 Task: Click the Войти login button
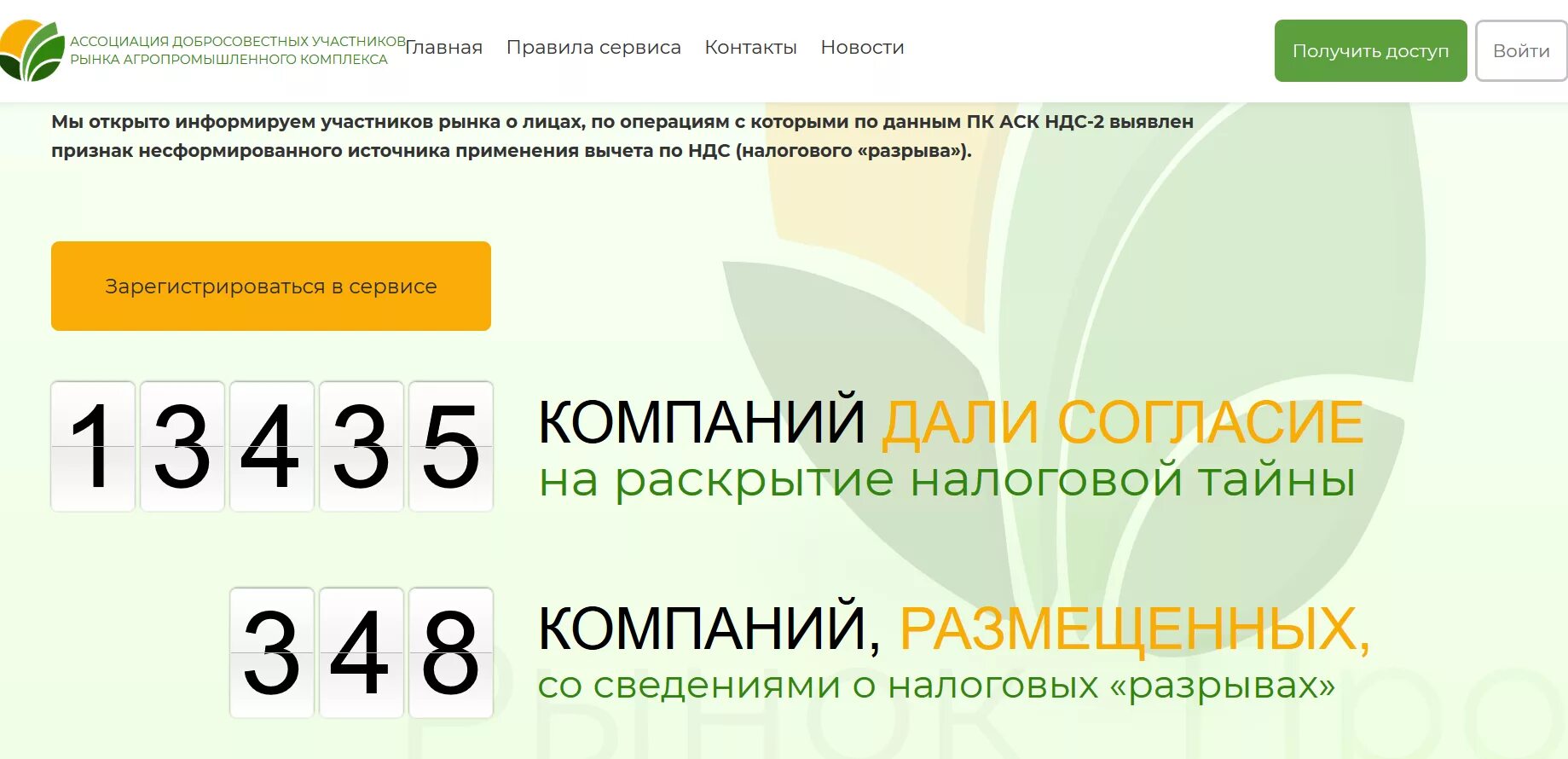pyautogui.click(x=1521, y=51)
